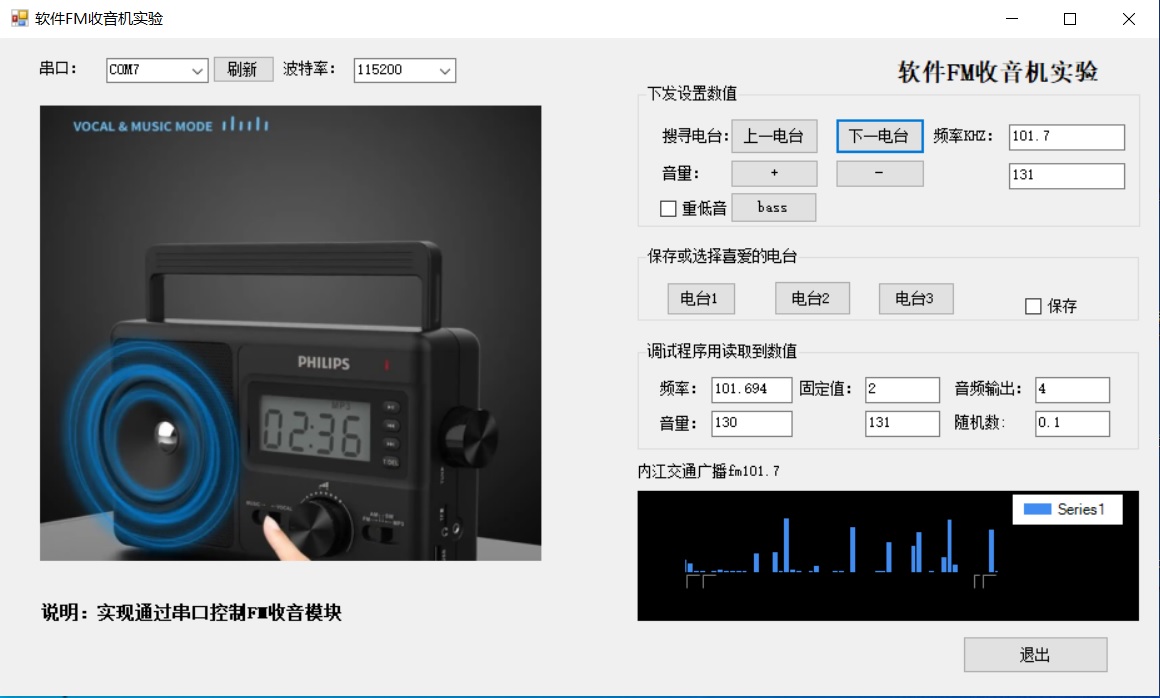Image resolution: width=1160 pixels, height=698 pixels.
Task: Click station label 内江交通广播fm101.7
Action: click(709, 472)
